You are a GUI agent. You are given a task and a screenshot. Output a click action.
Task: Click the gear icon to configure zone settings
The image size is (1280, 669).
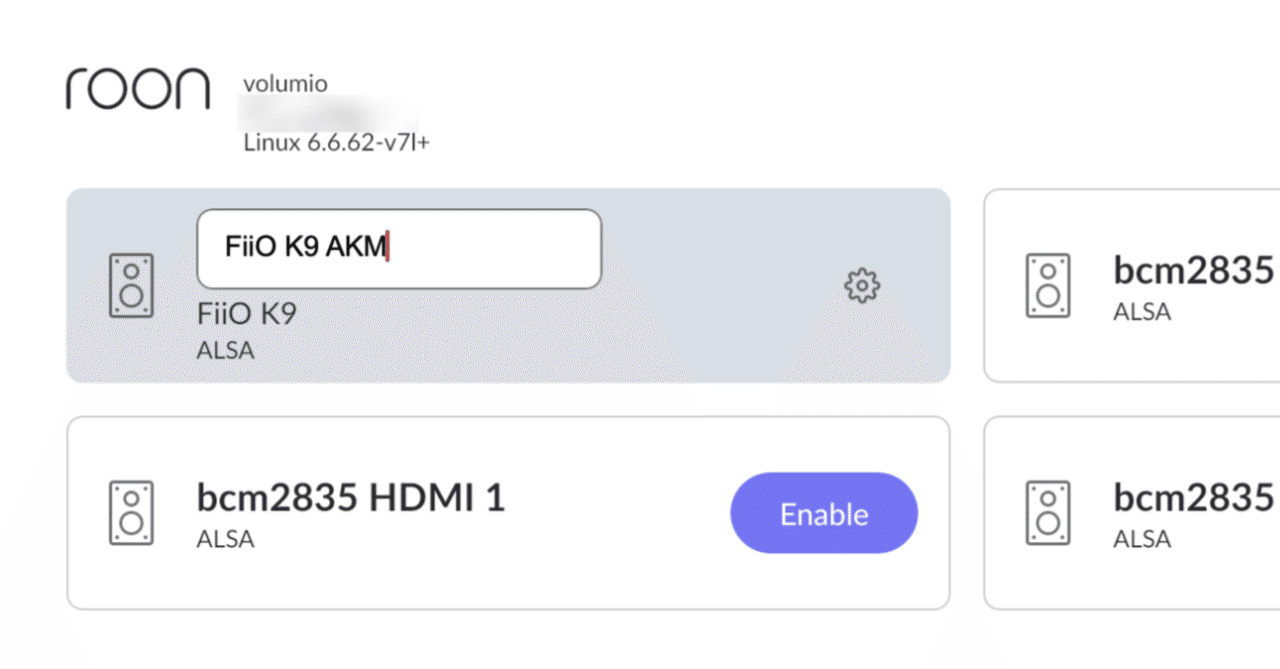click(x=861, y=285)
